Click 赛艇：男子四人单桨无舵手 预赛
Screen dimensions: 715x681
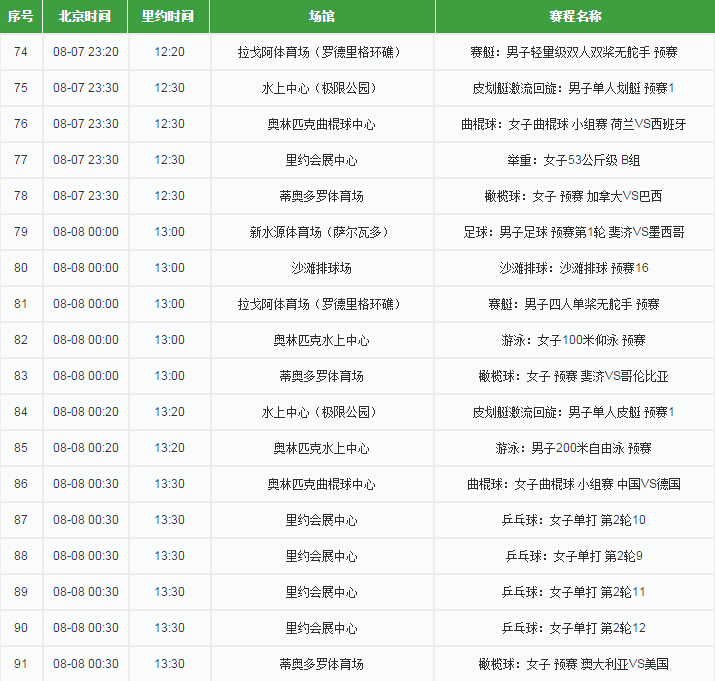click(574, 305)
